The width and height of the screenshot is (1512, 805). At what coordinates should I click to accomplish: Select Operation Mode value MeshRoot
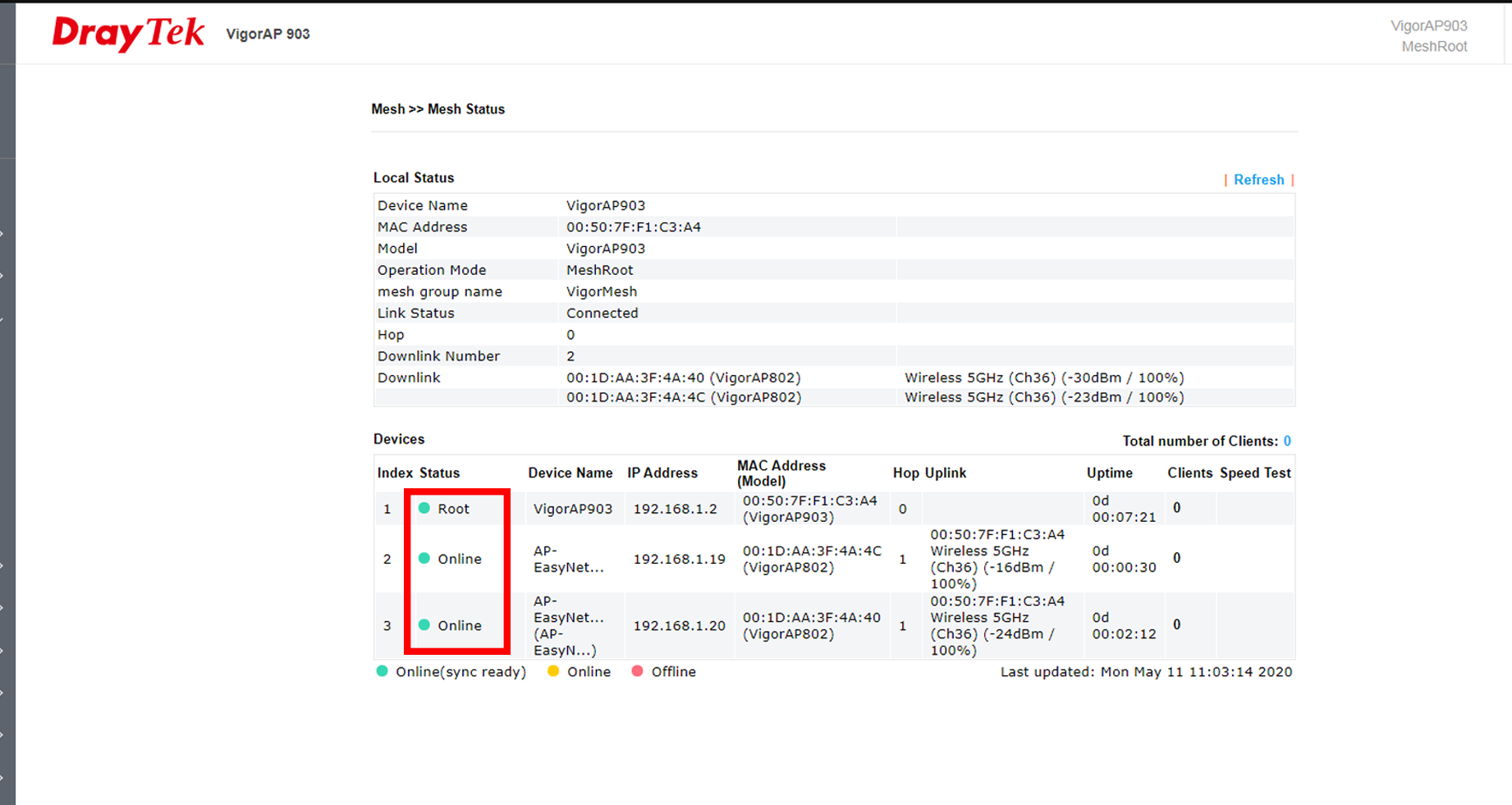599,270
